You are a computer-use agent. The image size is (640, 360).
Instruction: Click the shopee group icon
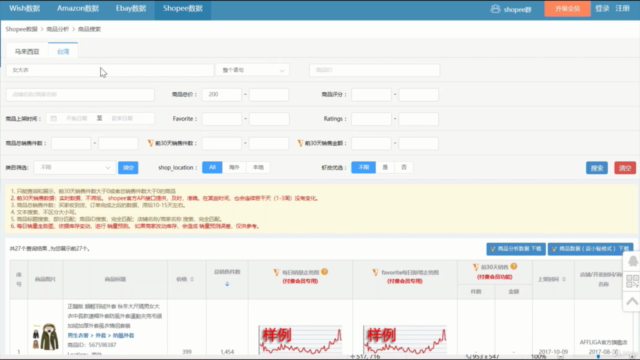coord(495,9)
